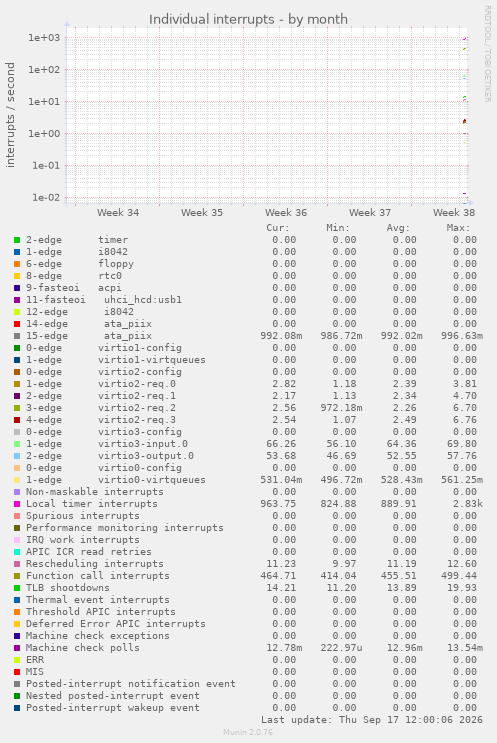Click the cyan APIC ICR read retries swatch

(x=17, y=552)
